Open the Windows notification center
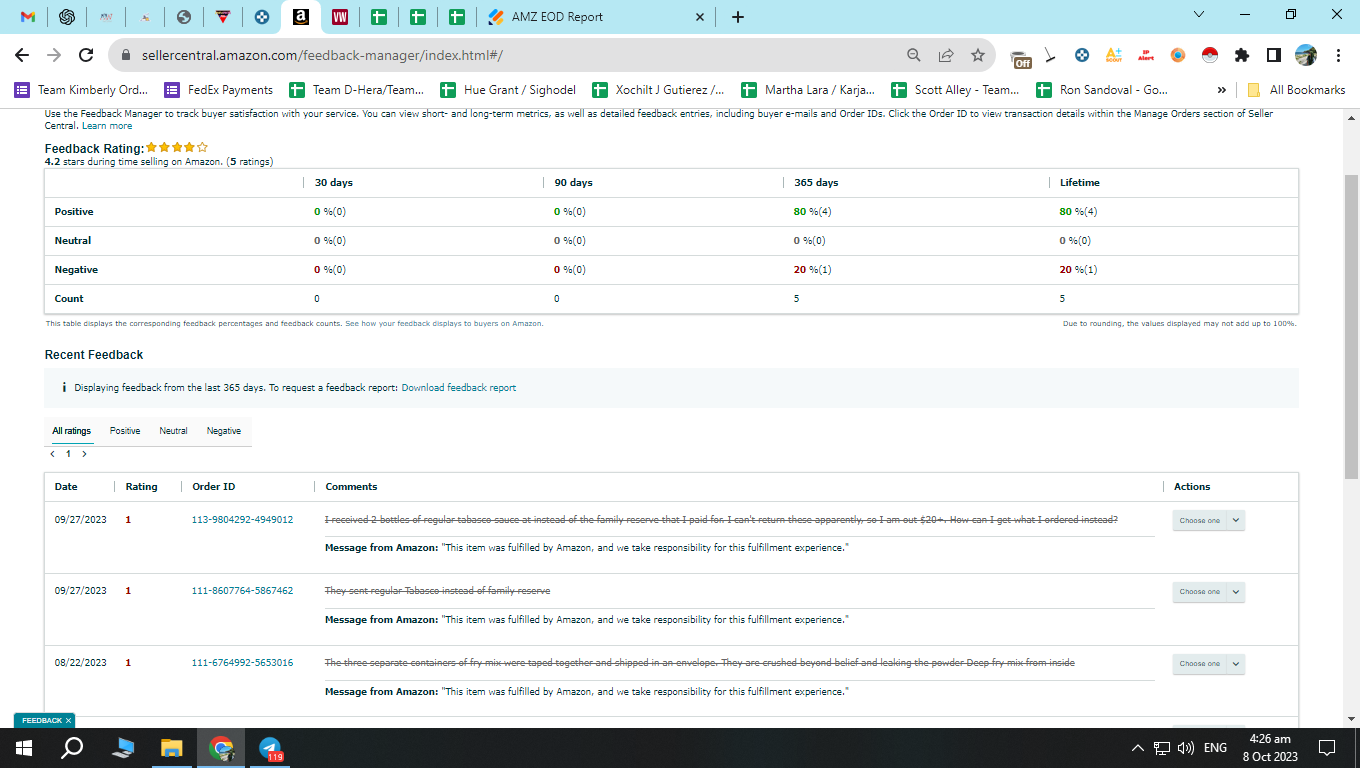The width and height of the screenshot is (1360, 768). [1327, 748]
